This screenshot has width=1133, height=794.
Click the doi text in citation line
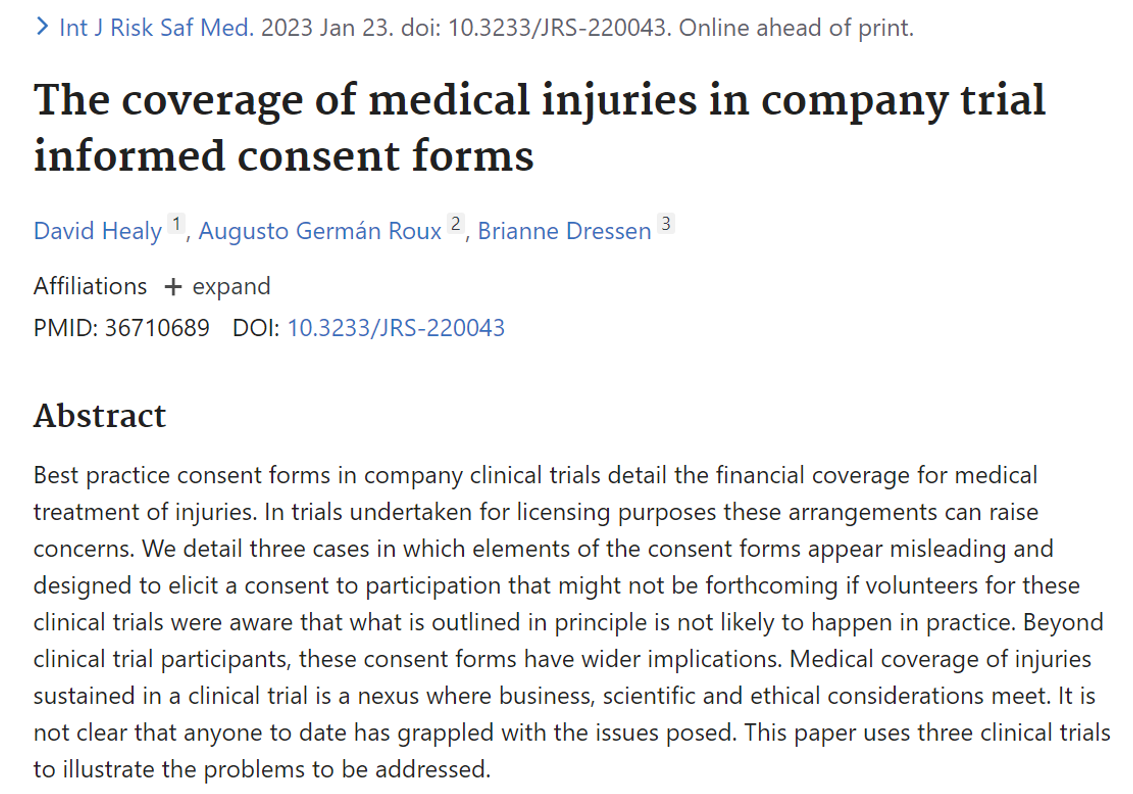coord(537,27)
